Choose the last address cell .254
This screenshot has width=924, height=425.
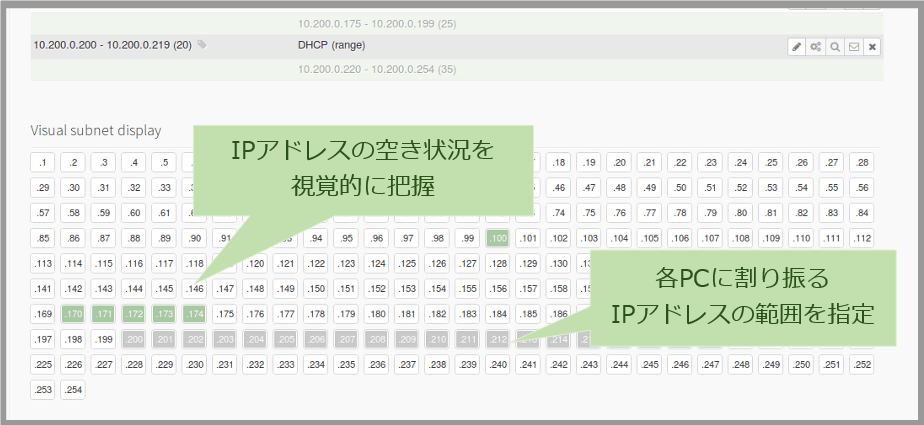[x=73, y=390]
